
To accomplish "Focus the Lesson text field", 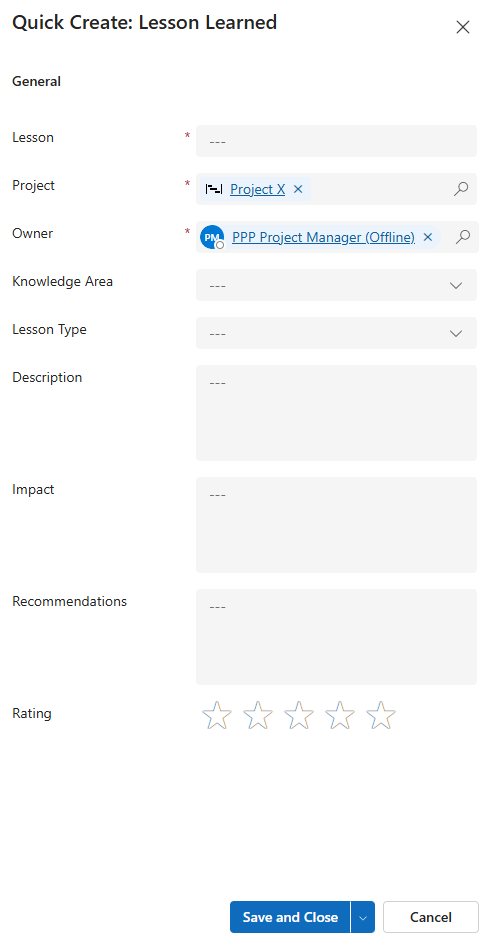I will coord(336,141).
